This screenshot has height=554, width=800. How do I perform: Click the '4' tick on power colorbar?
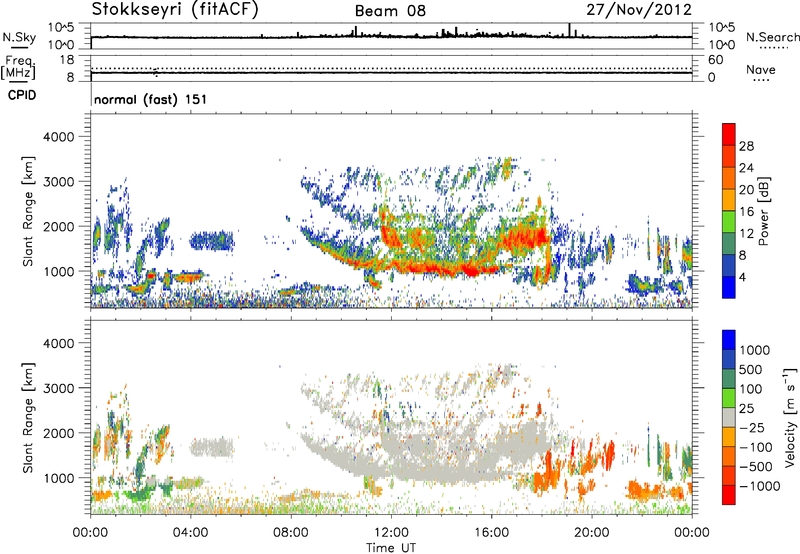(743, 278)
